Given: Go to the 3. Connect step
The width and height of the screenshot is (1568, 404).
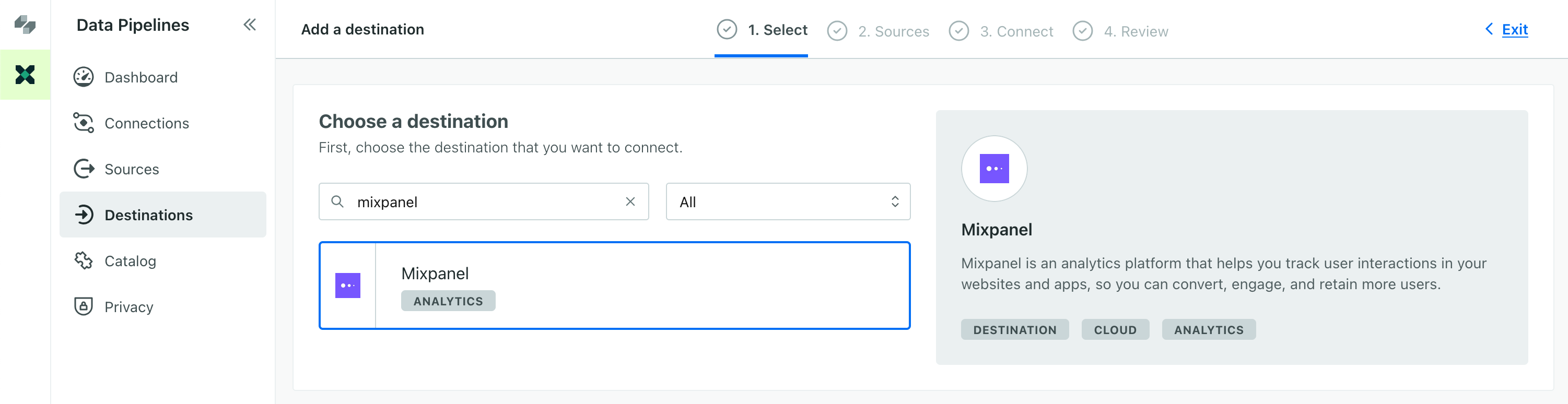Looking at the screenshot, I should pos(1001,31).
